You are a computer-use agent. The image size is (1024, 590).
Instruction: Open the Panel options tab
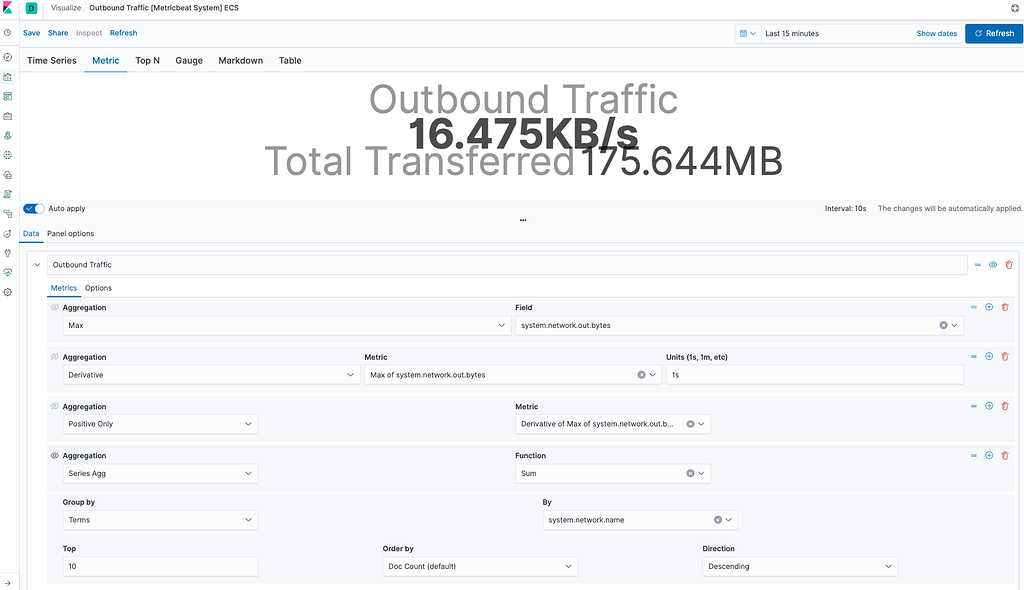(x=70, y=233)
